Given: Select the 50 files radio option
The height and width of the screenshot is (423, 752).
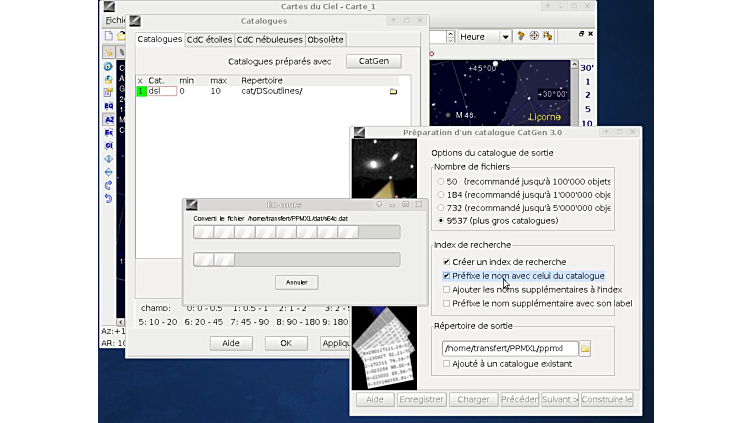Looking at the screenshot, I should (x=441, y=181).
